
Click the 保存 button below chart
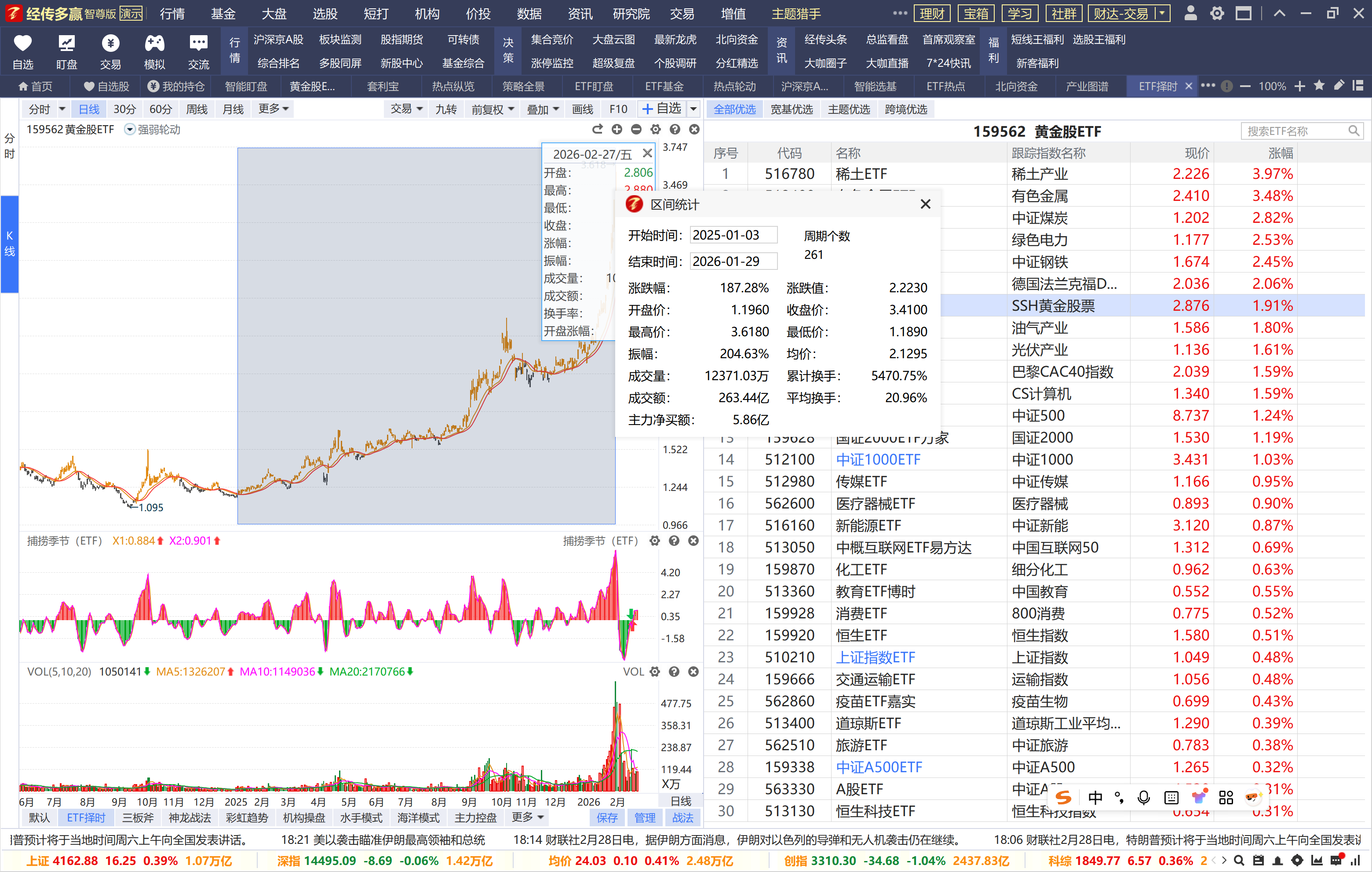pyautogui.click(x=607, y=818)
